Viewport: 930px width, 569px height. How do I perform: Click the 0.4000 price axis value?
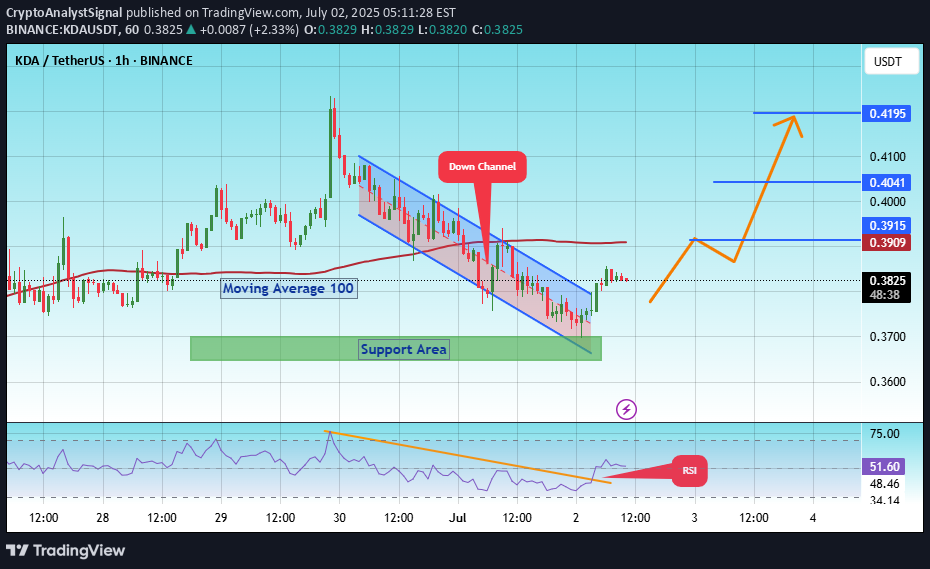click(887, 202)
